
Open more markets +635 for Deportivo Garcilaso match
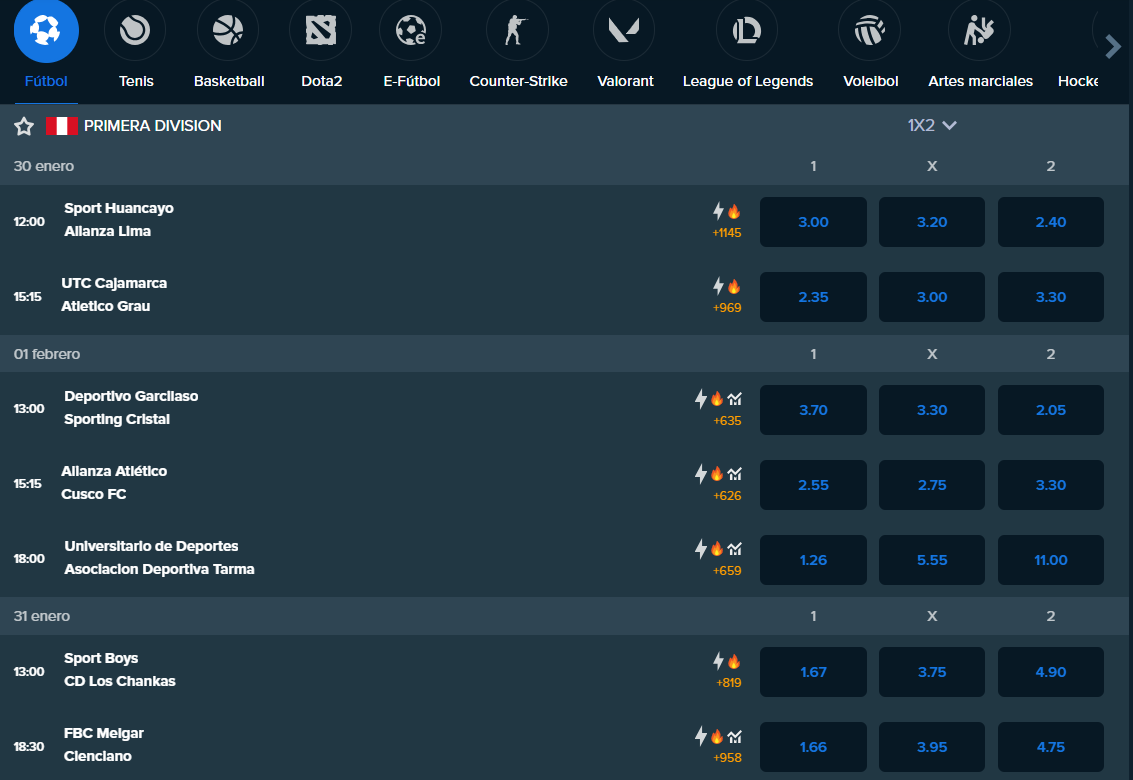point(727,421)
